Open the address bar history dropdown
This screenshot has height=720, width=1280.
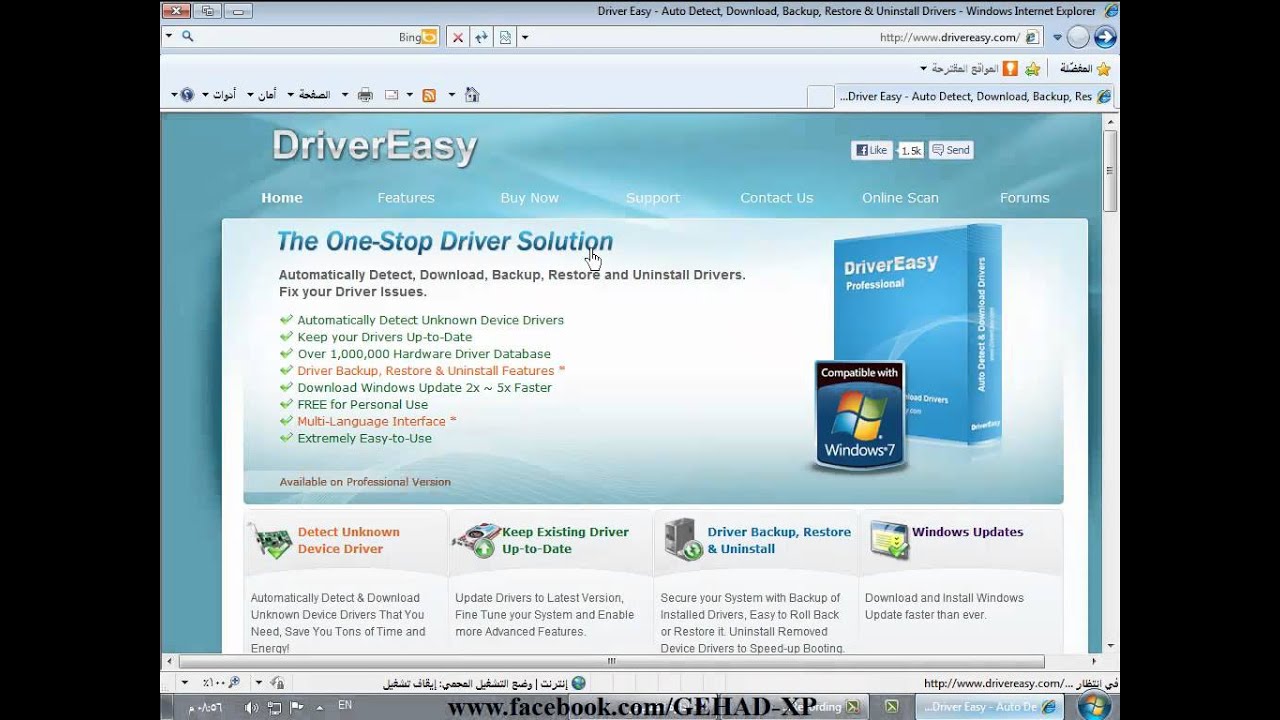(524, 37)
